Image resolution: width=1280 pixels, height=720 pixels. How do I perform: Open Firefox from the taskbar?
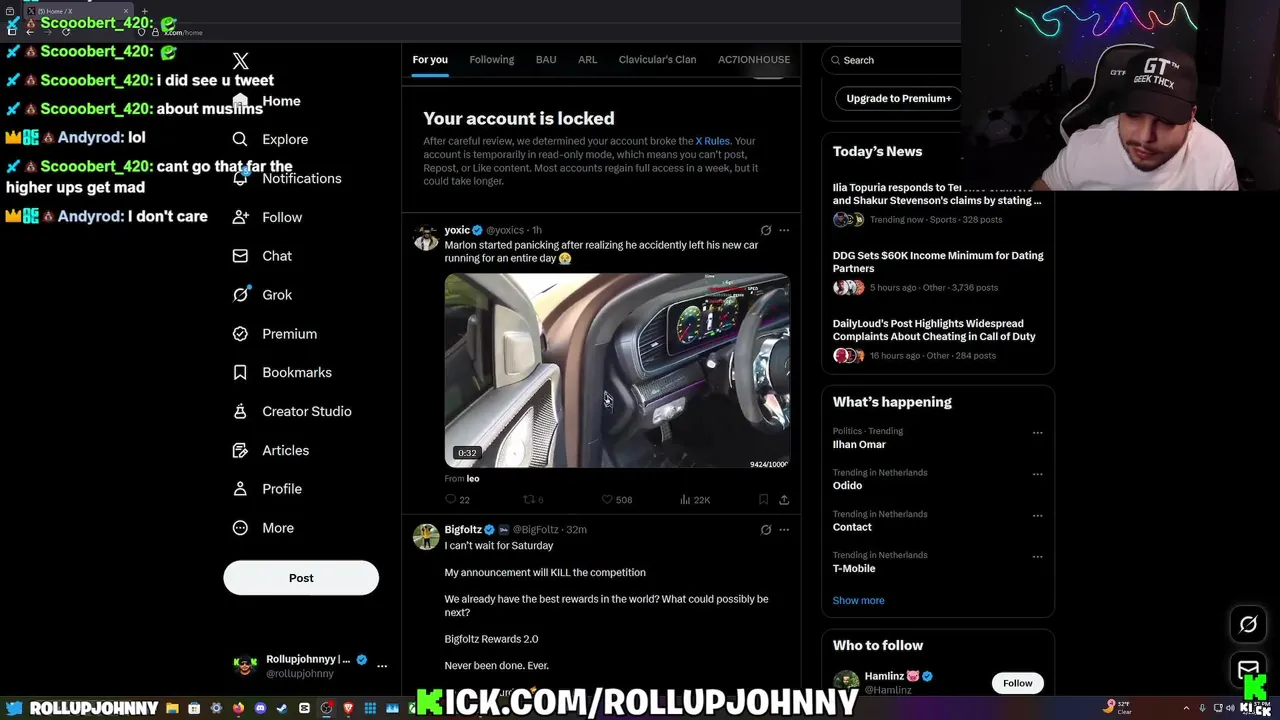238,709
